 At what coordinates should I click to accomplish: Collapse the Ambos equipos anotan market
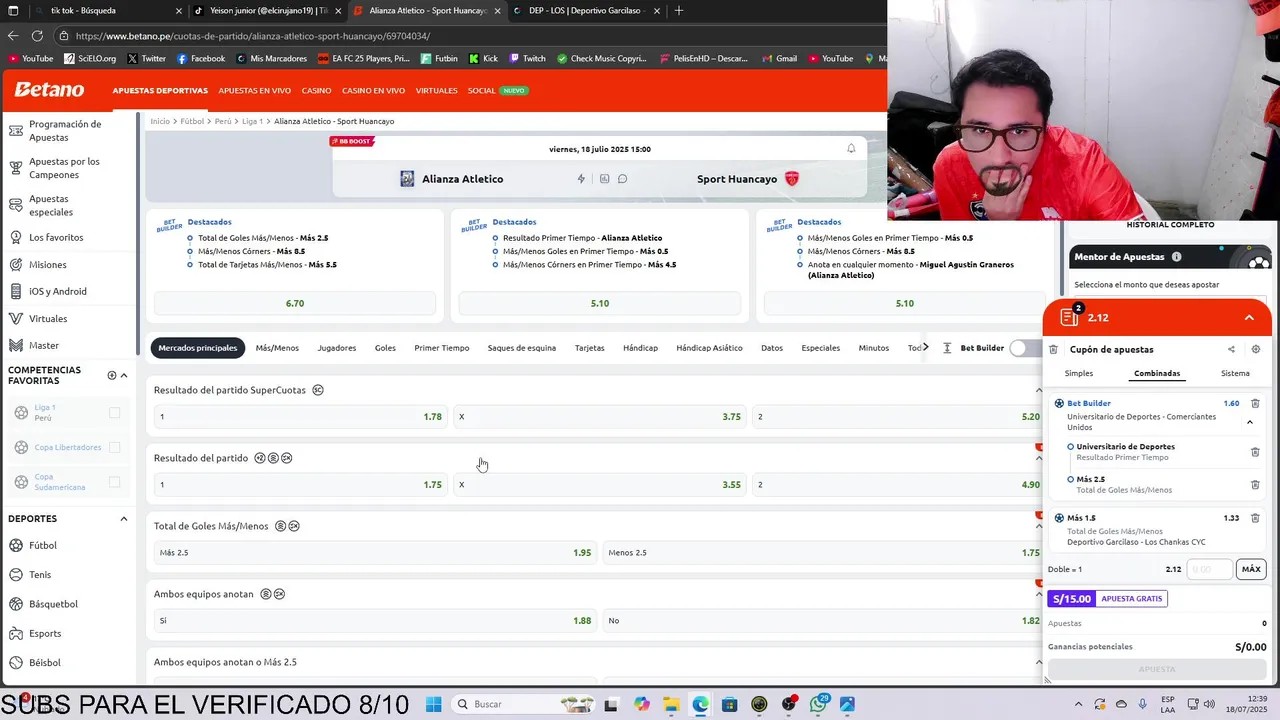[x=1038, y=594]
